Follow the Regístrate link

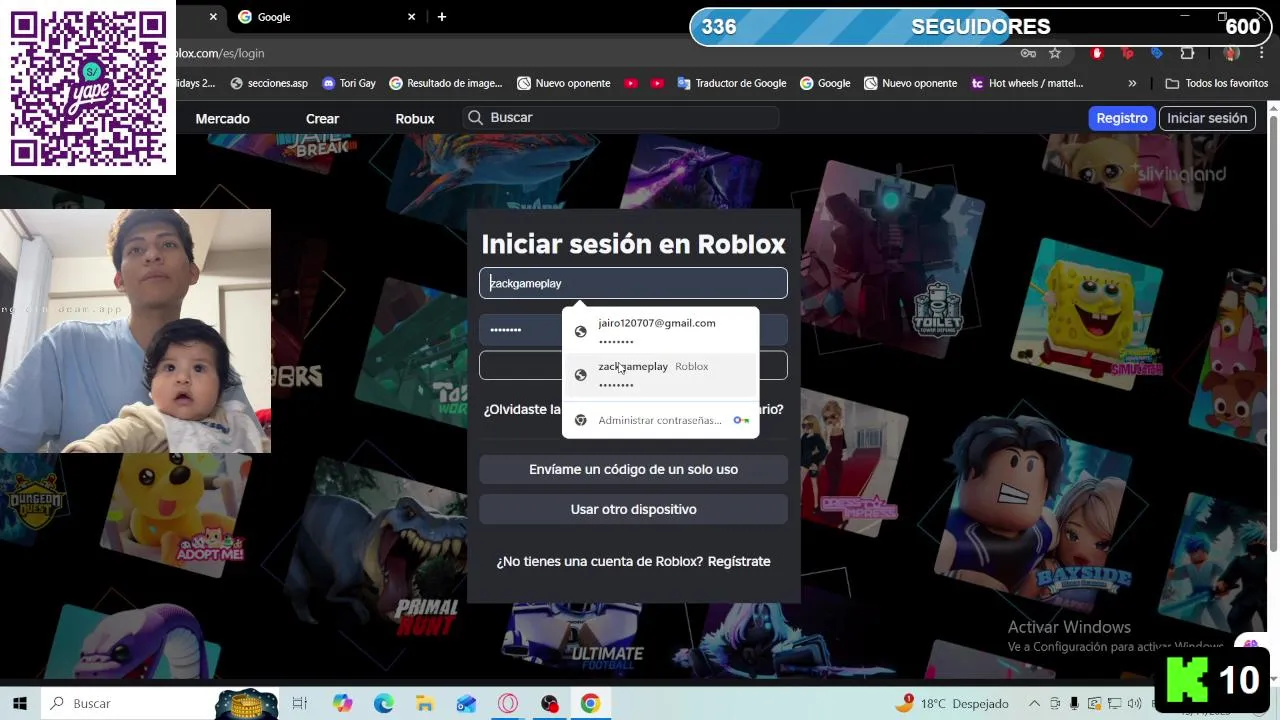739,561
